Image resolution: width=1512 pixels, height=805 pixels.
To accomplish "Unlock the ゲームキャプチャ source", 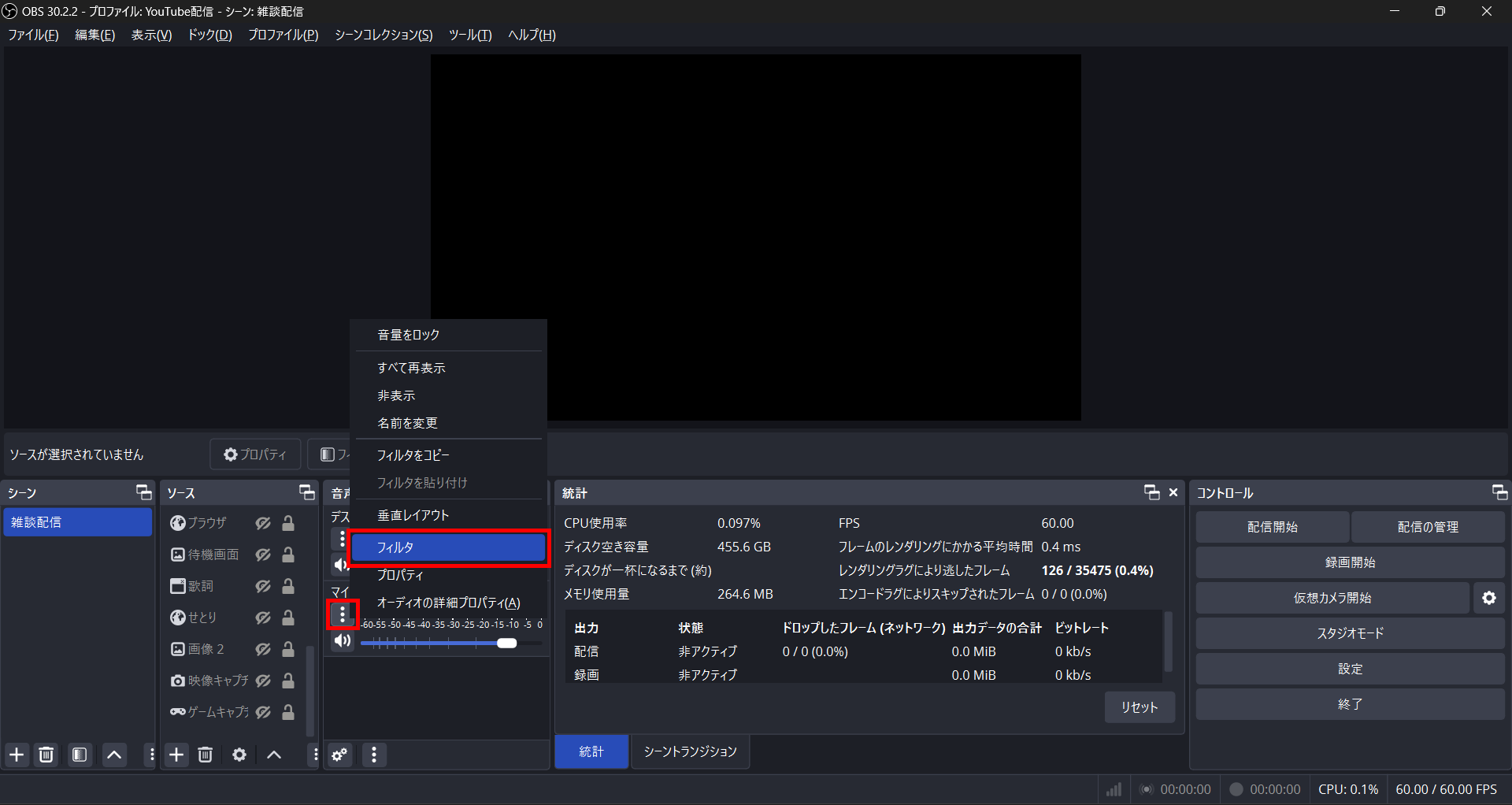I will click(x=288, y=712).
